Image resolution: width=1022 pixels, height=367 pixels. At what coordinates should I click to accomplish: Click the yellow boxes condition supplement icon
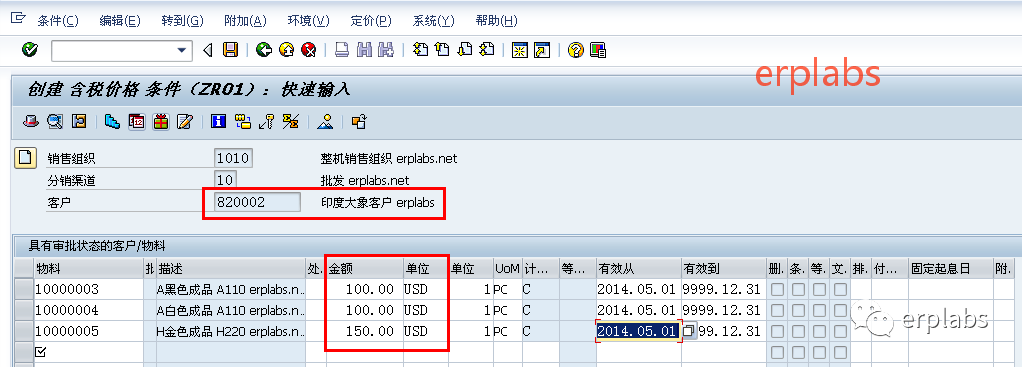[x=242, y=121]
